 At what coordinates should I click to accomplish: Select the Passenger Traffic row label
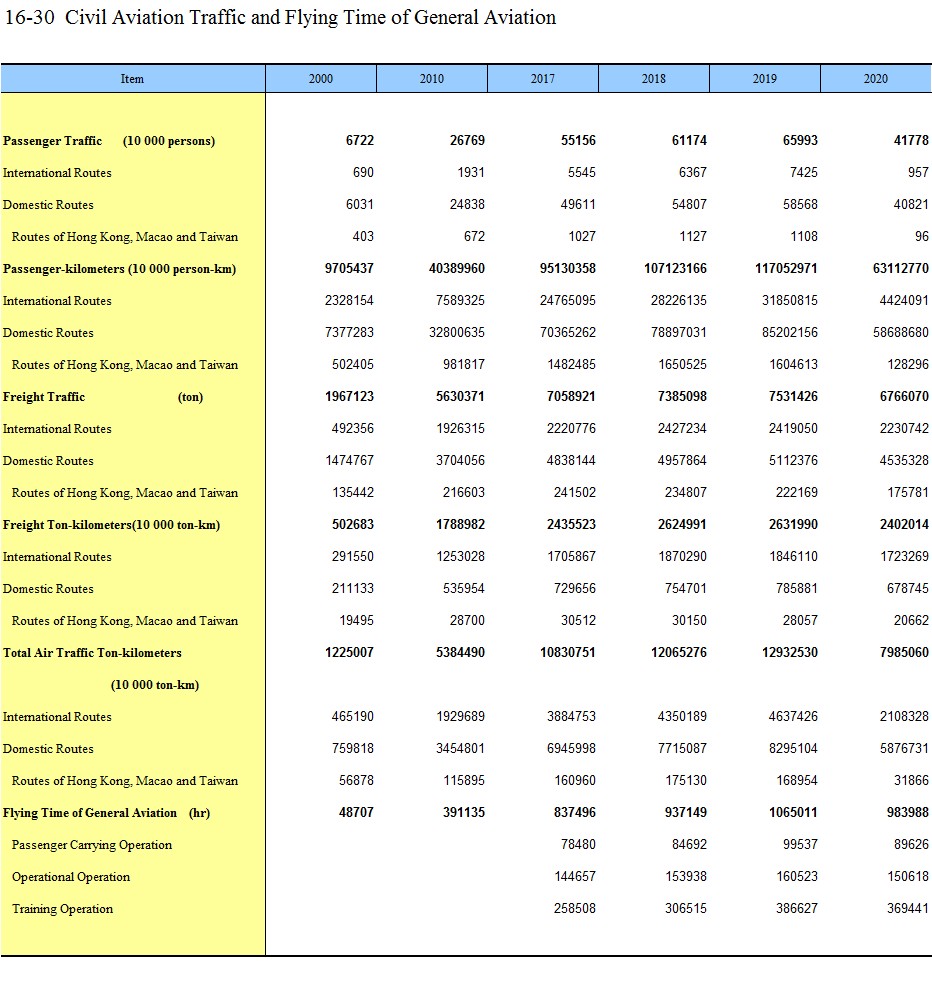[x=108, y=141]
